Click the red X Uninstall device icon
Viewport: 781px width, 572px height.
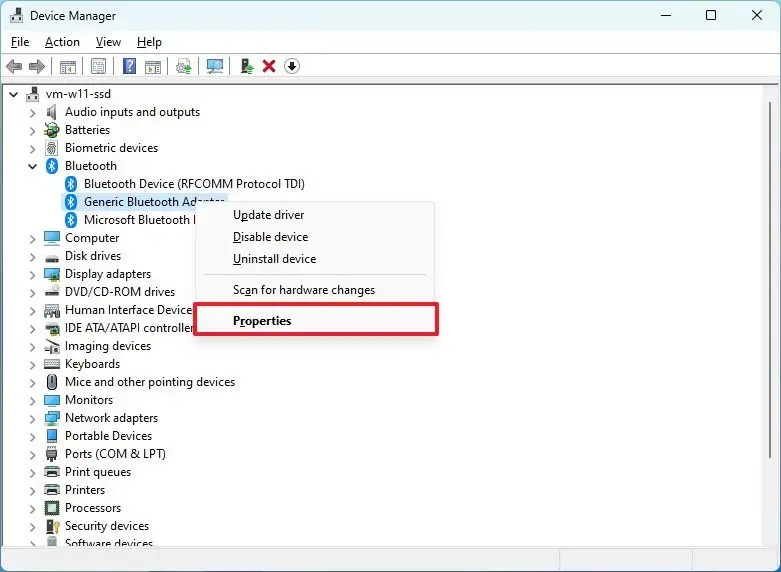pyautogui.click(x=269, y=66)
